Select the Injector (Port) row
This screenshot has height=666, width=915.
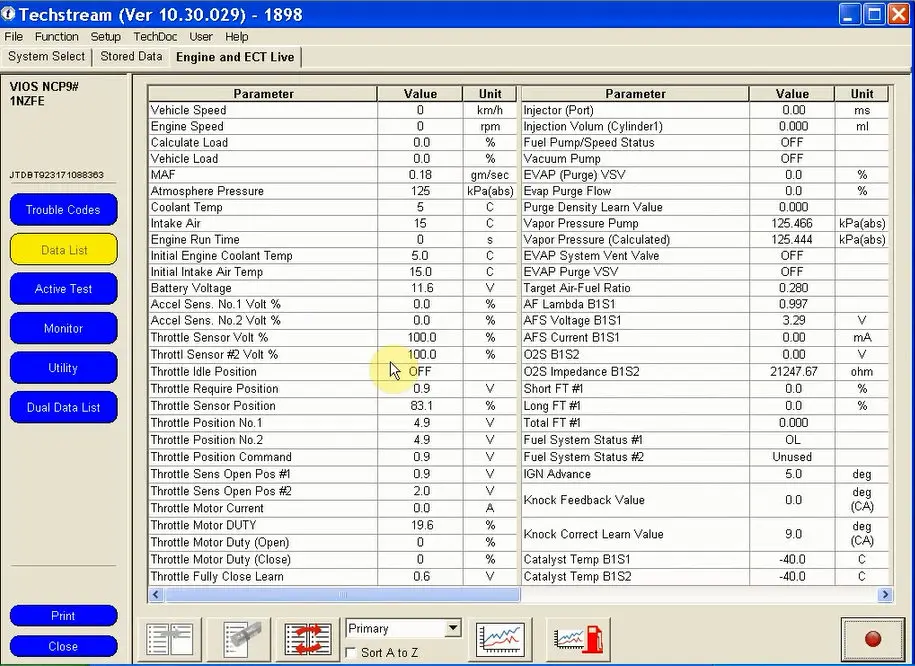pyautogui.click(x=705, y=110)
